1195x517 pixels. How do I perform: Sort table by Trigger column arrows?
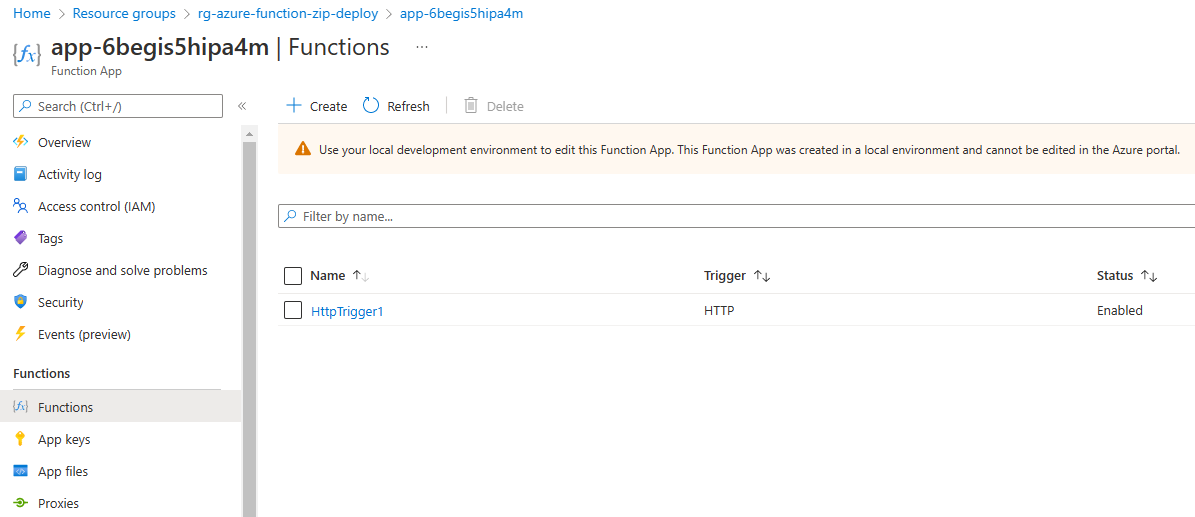(762, 276)
